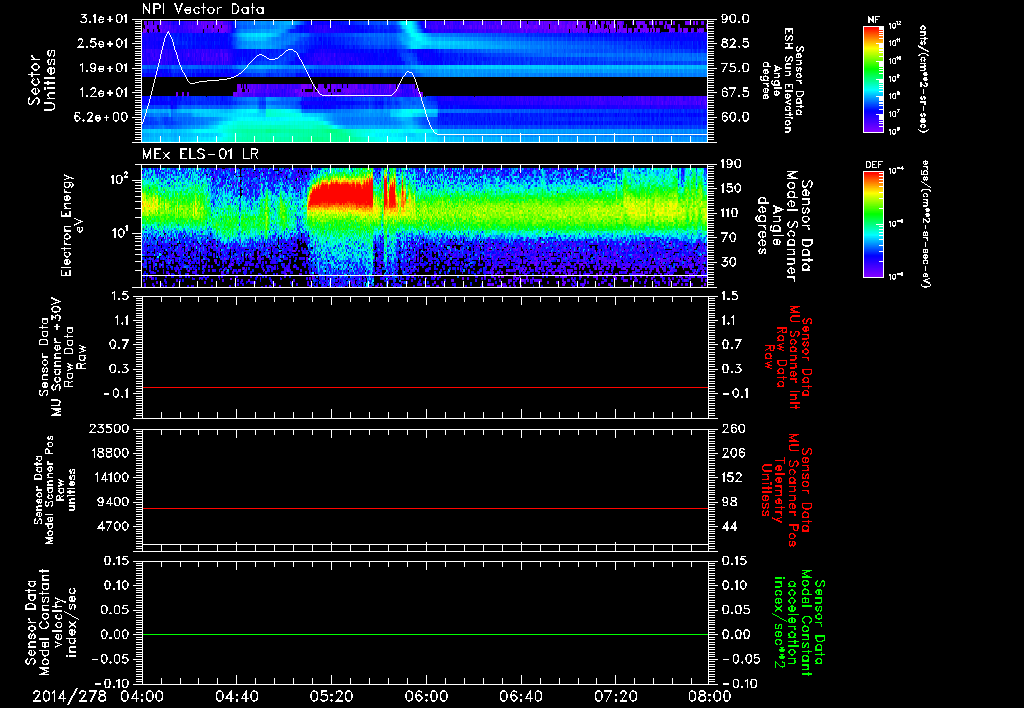Click the green constant velocity line
Viewport: 1024px width, 708px height.
[425, 634]
